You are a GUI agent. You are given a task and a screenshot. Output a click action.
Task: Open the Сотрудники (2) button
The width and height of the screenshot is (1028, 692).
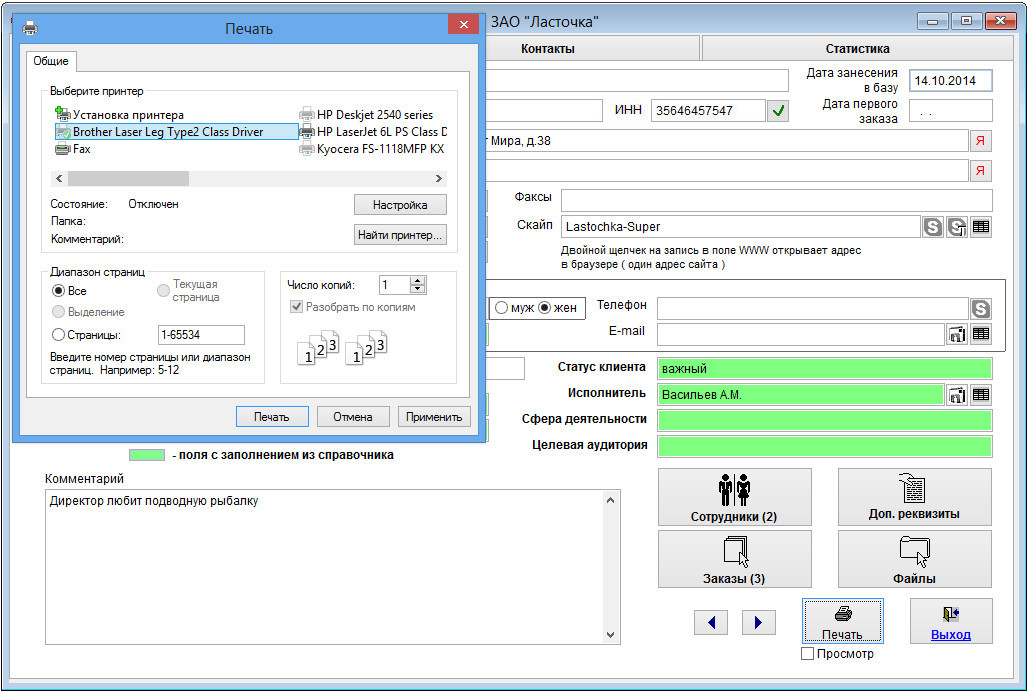coord(733,497)
